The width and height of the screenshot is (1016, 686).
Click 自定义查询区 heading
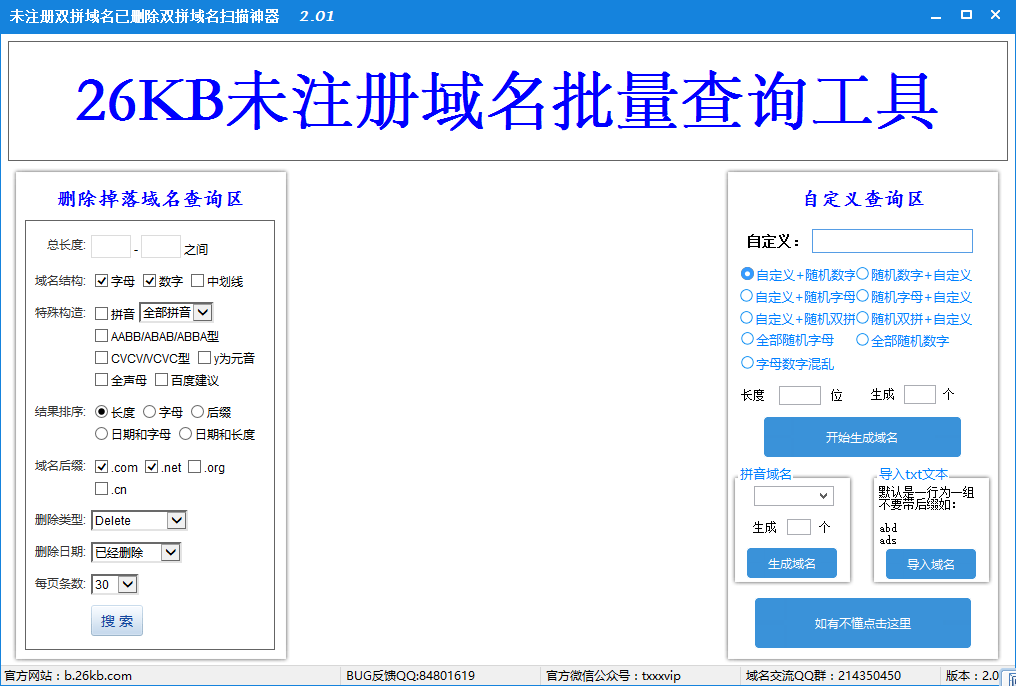pos(863,199)
